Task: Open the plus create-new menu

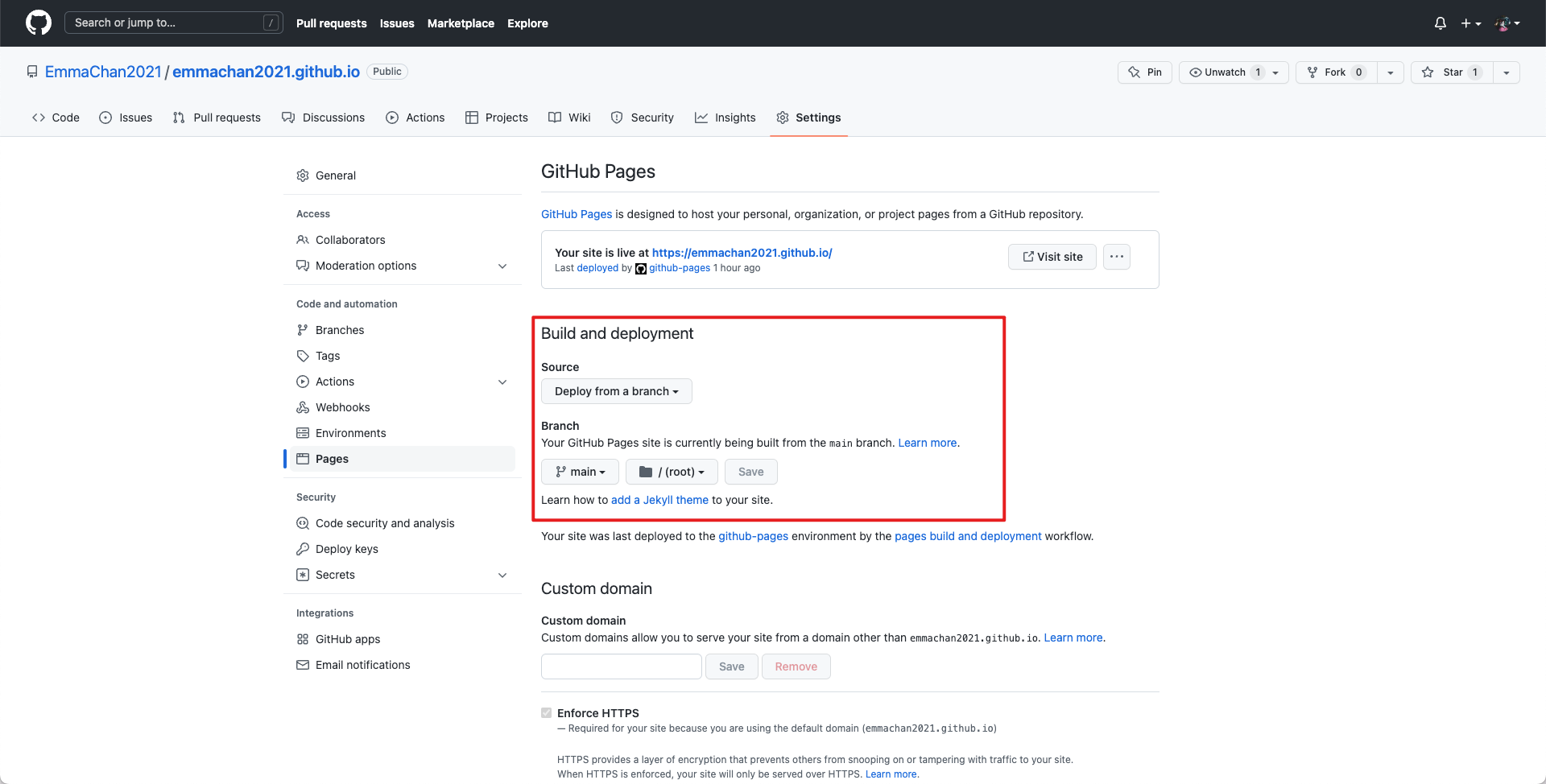Action: tap(1471, 23)
